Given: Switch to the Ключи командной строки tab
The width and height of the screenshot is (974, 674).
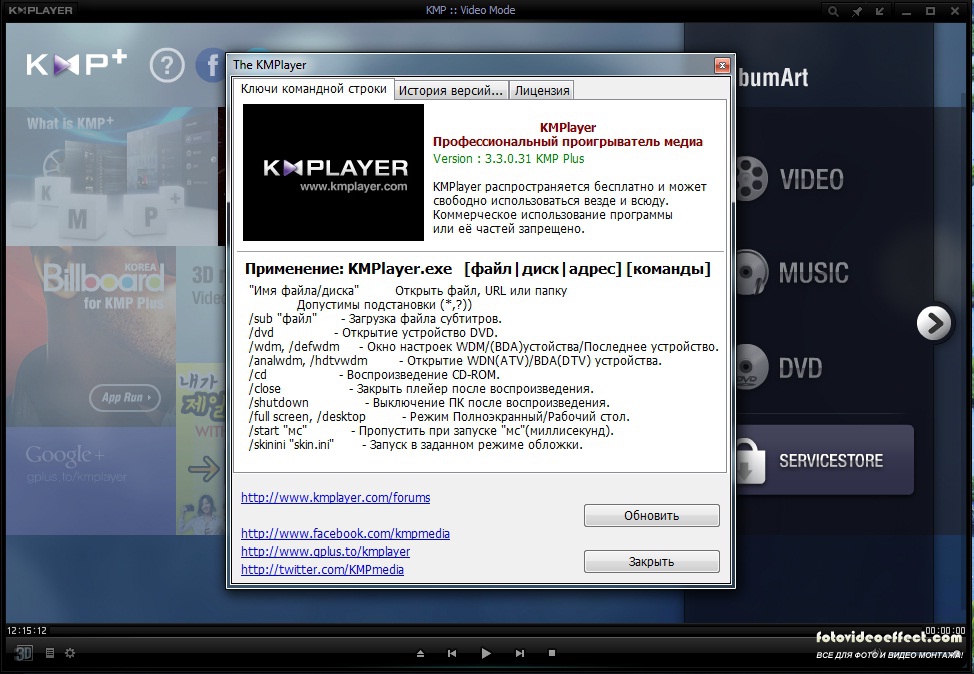Looking at the screenshot, I should (314, 89).
